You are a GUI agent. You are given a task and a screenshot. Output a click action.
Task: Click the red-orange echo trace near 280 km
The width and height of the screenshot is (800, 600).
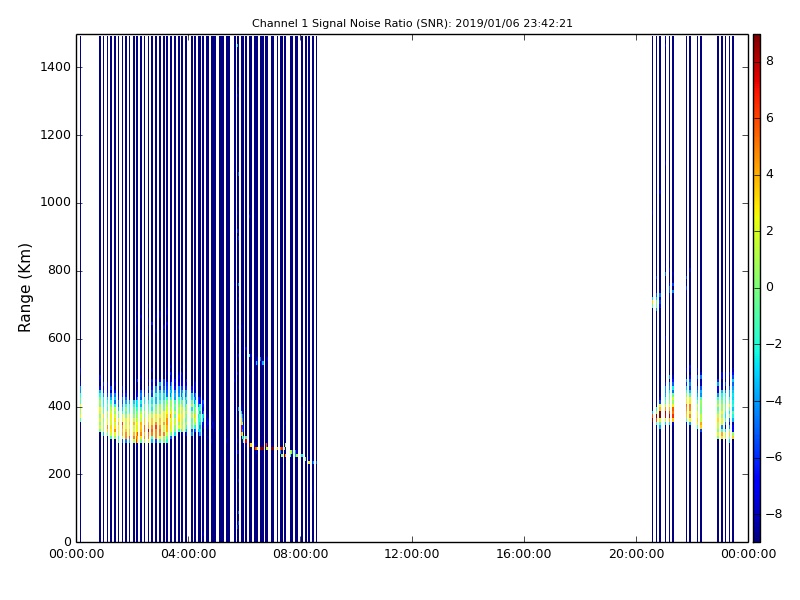point(269,448)
